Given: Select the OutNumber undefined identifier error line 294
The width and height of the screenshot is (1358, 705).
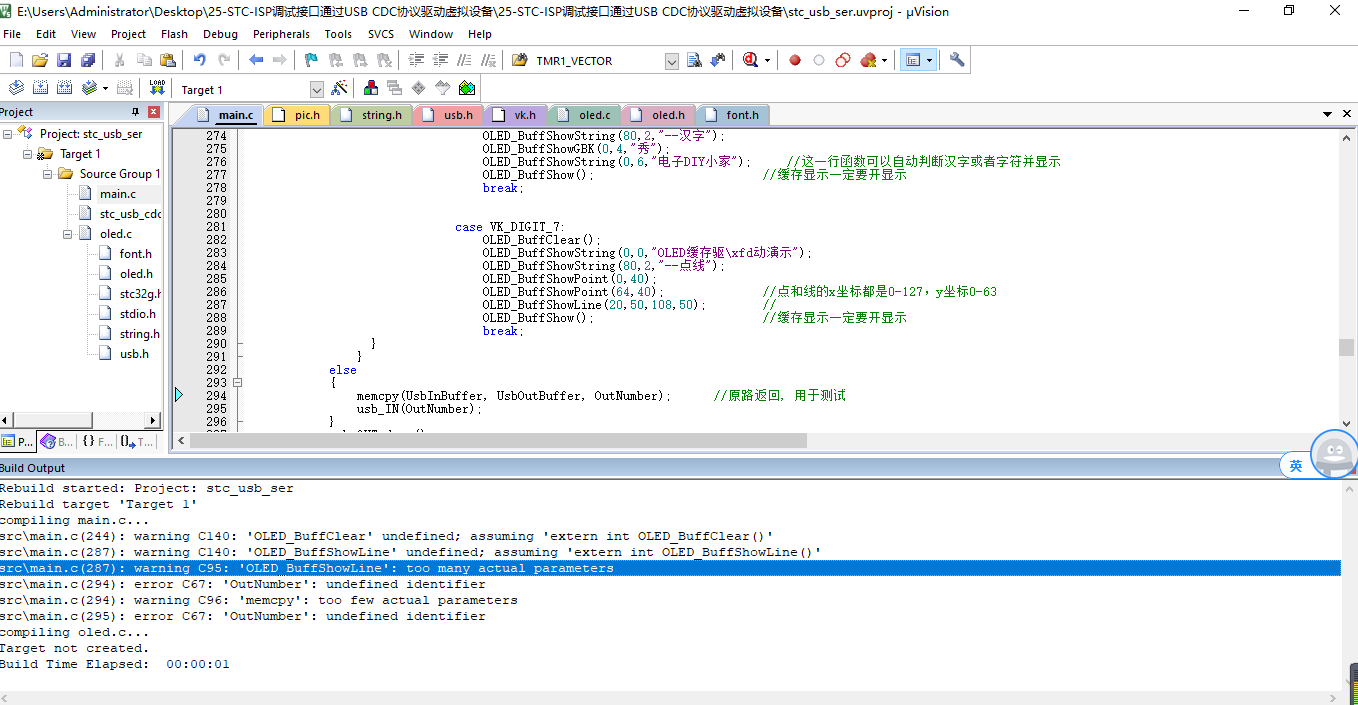Looking at the screenshot, I should (243, 584).
